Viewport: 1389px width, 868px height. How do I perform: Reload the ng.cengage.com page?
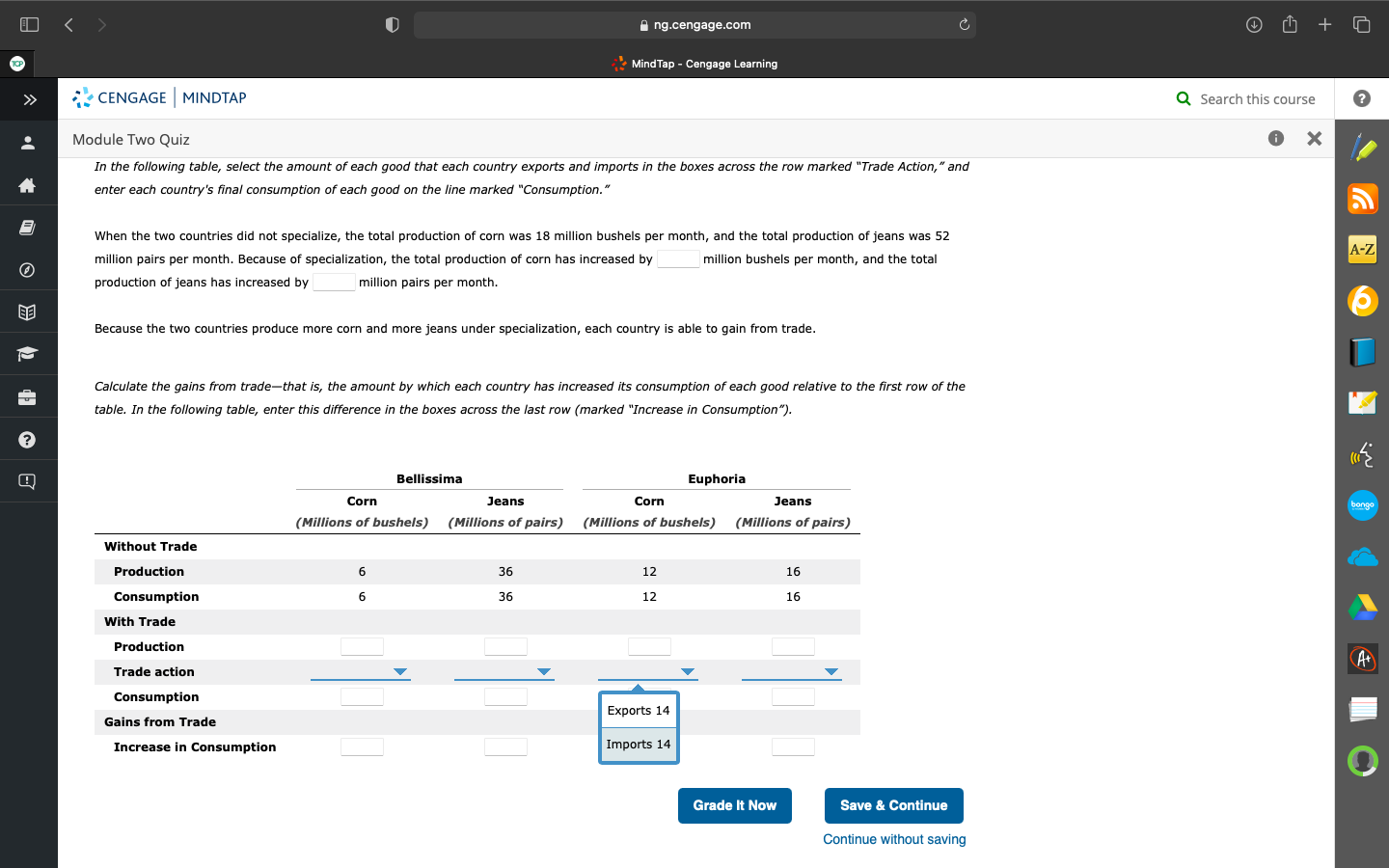(964, 25)
